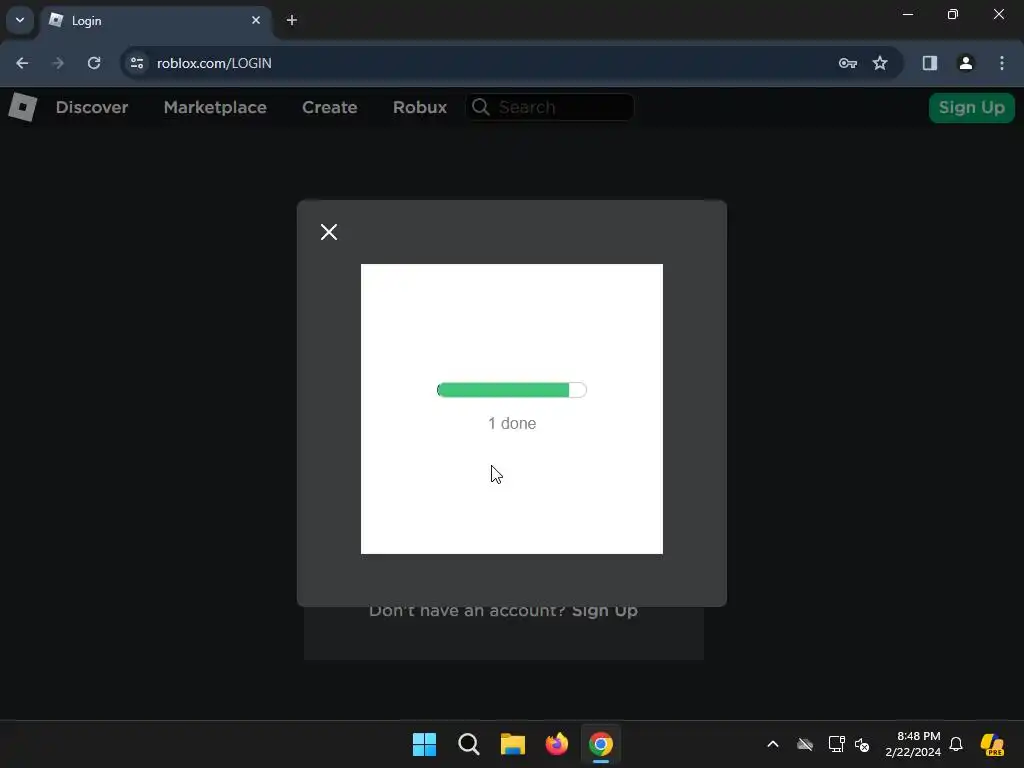Reload the Roblox login page

point(94,63)
